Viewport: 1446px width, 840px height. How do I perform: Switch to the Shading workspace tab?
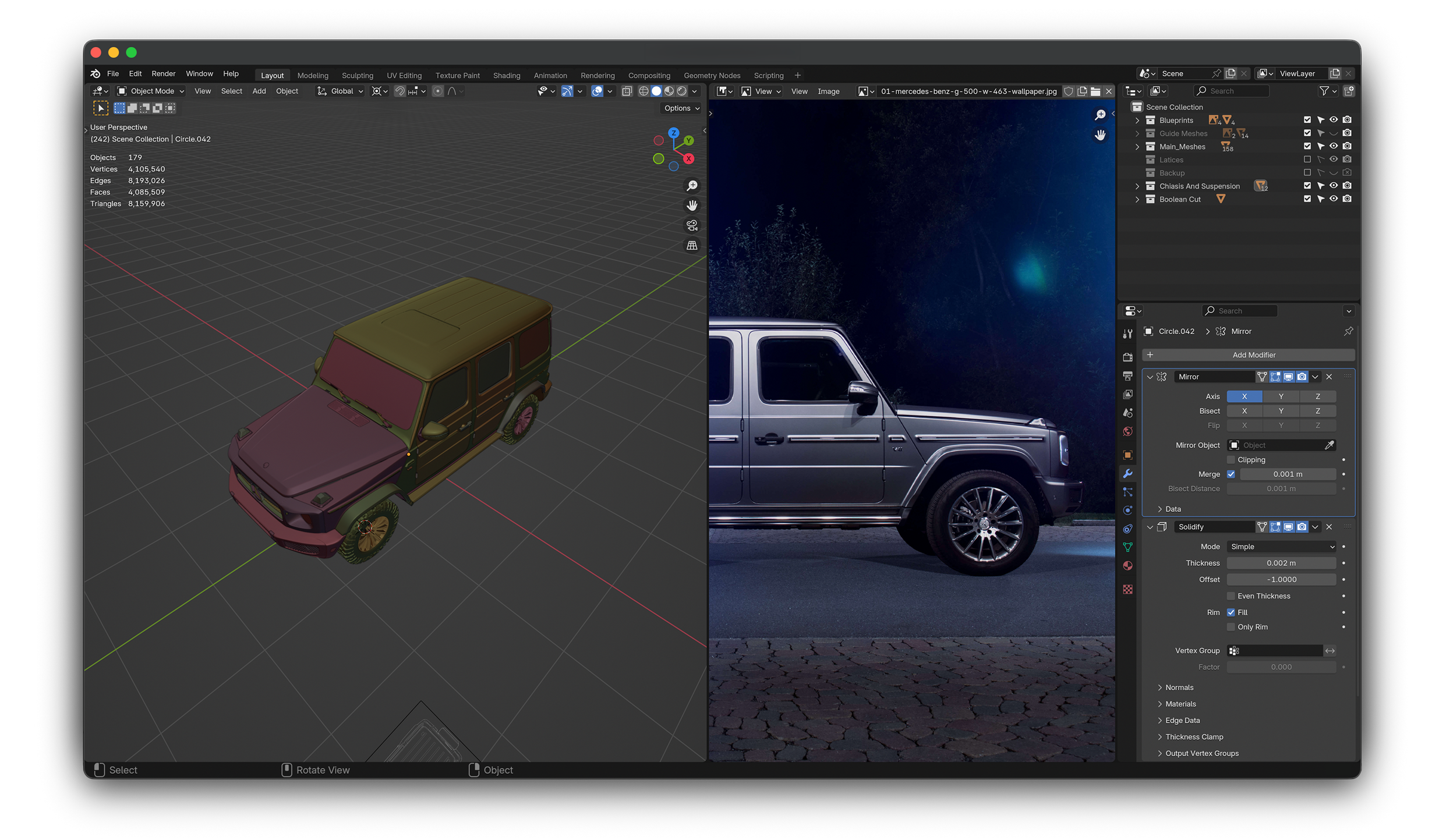pyautogui.click(x=507, y=75)
